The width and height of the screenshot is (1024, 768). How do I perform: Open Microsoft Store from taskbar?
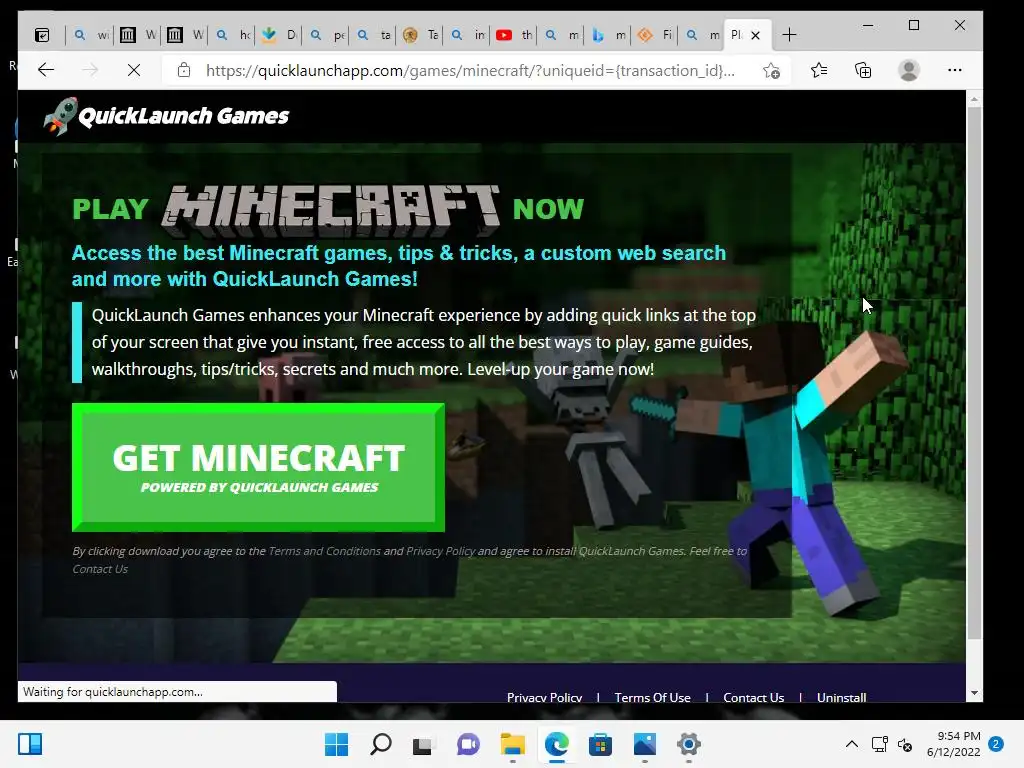point(600,744)
